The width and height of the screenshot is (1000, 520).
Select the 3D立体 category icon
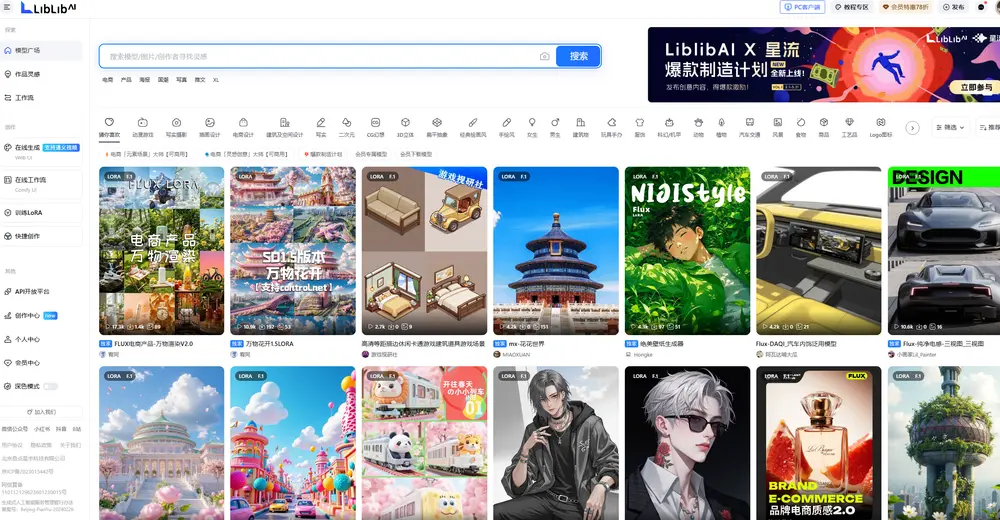coord(405,123)
